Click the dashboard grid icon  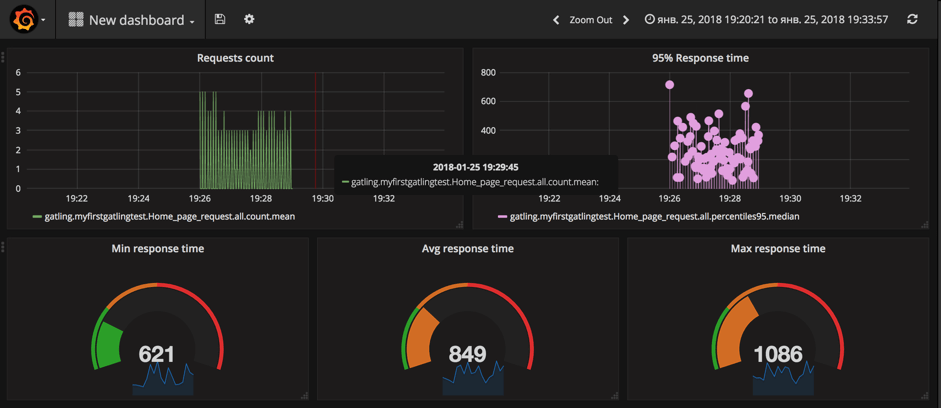tap(76, 20)
